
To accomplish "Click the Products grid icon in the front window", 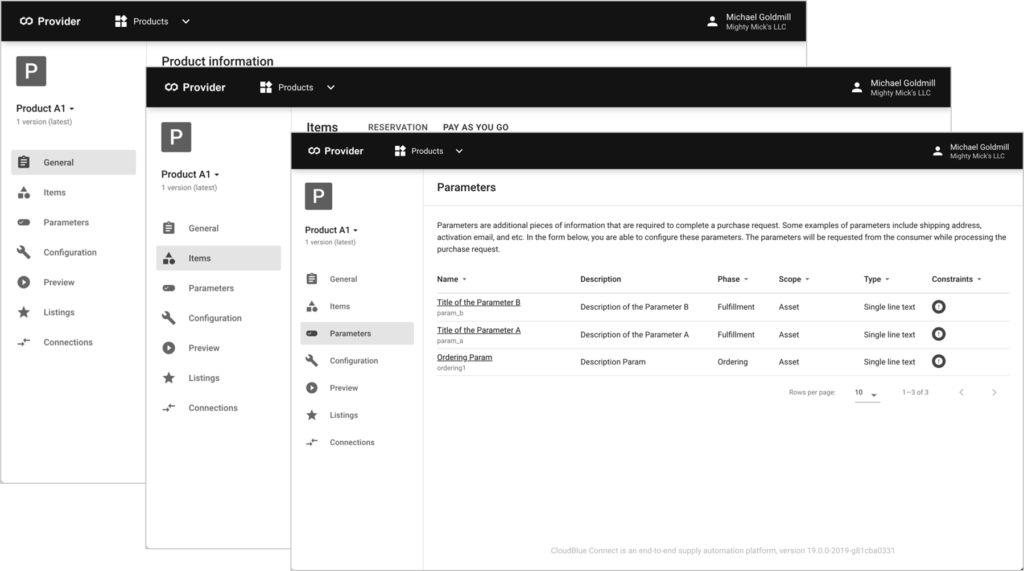I will tap(400, 151).
